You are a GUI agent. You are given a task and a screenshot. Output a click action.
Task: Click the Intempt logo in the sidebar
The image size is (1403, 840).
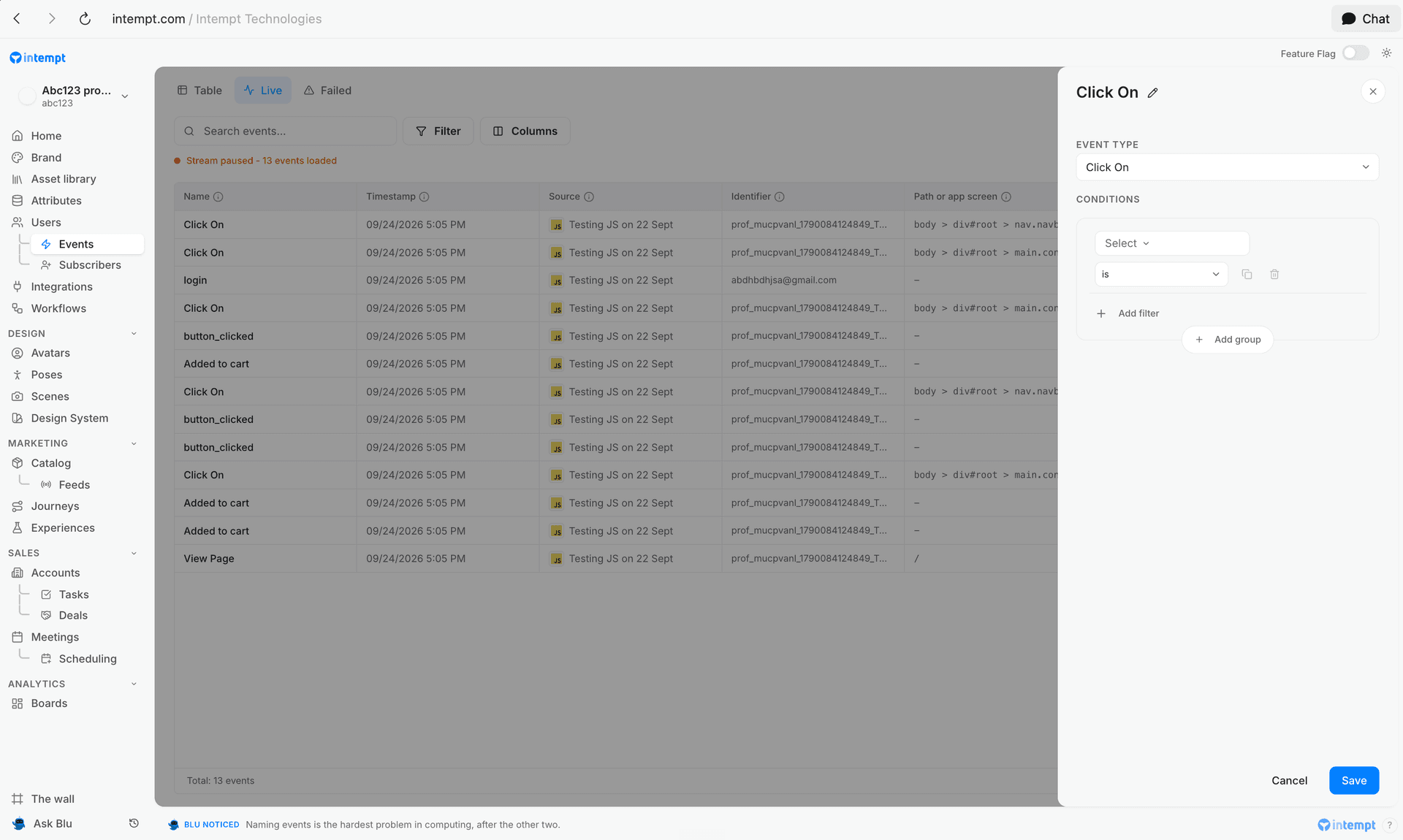(37, 58)
